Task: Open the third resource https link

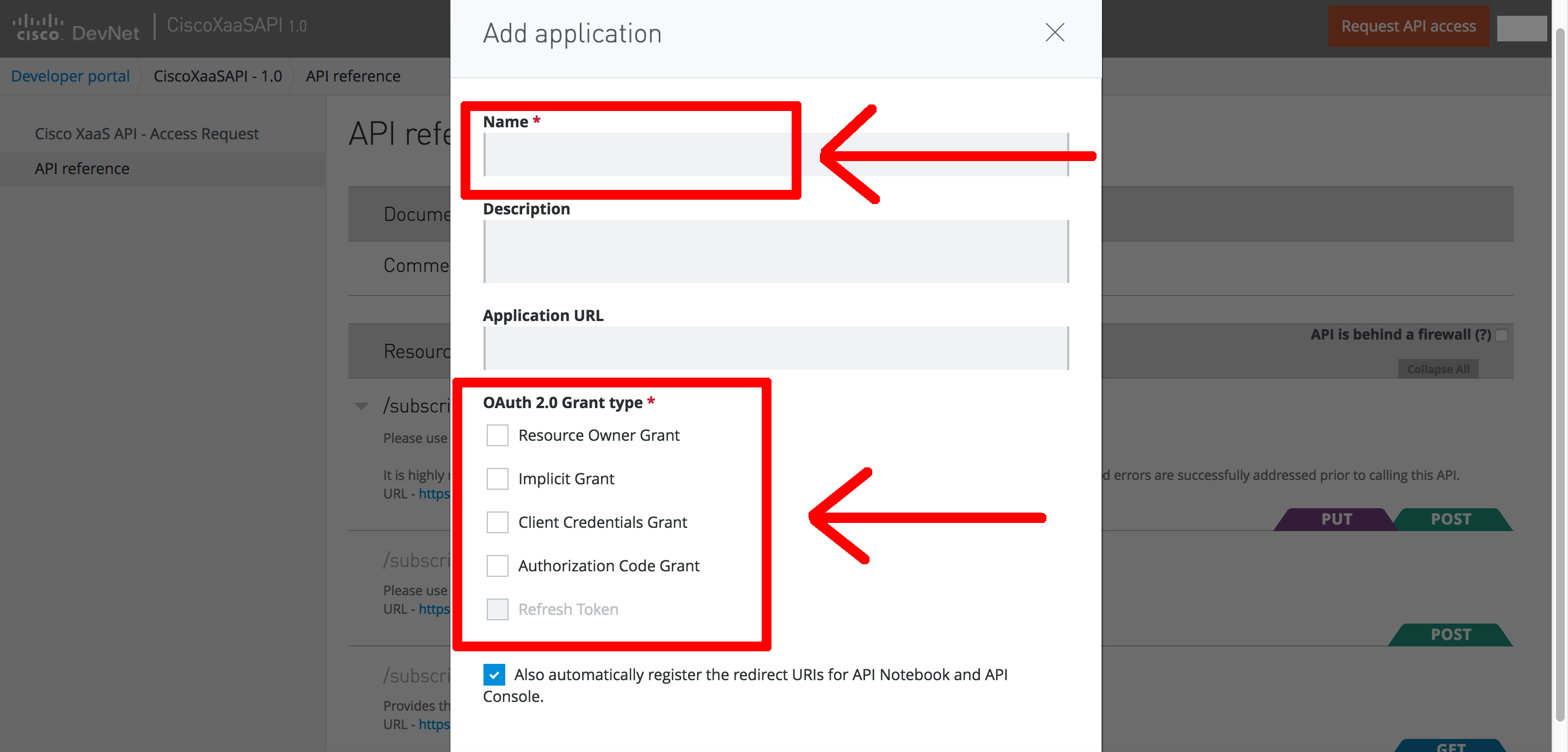Action: pyautogui.click(x=434, y=725)
